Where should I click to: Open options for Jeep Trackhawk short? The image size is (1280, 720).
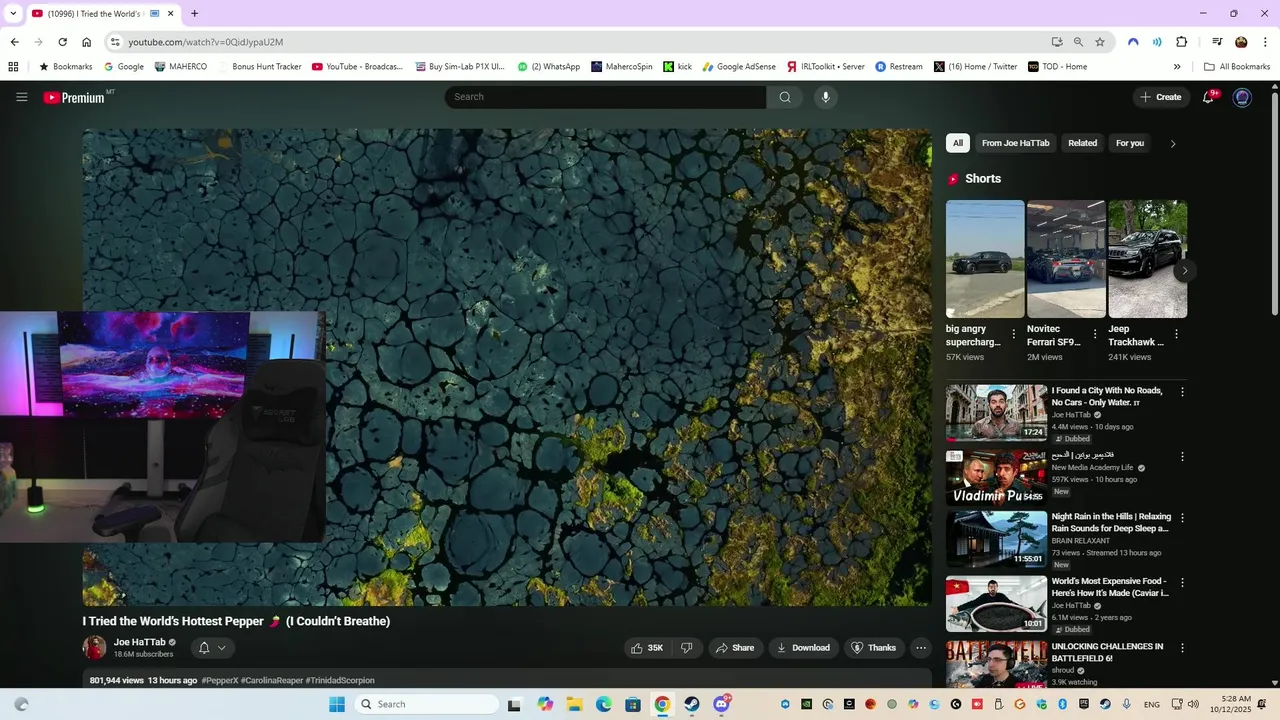pos(1176,334)
